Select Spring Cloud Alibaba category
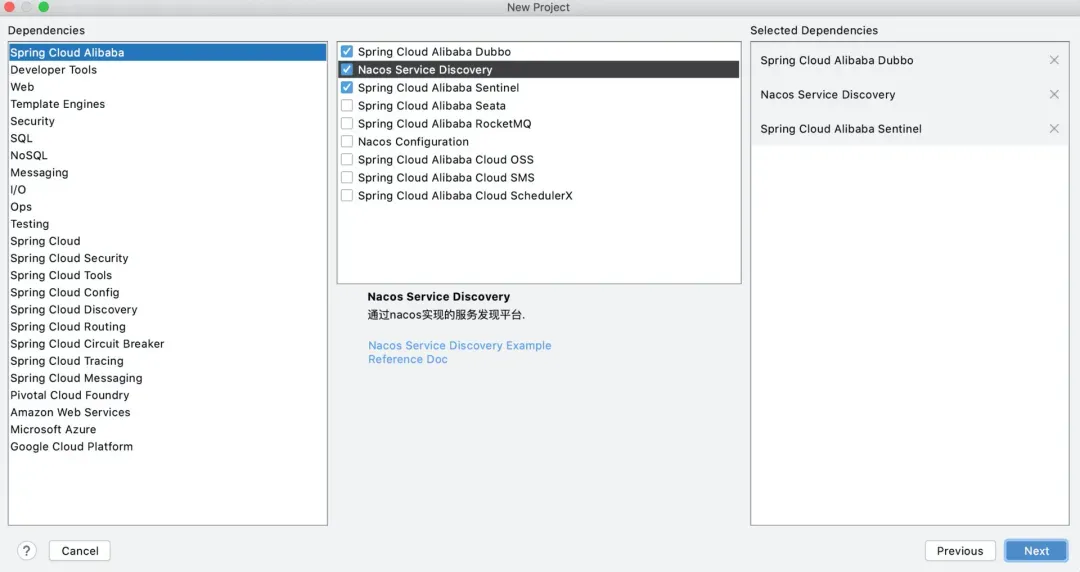Viewport: 1080px width, 572px height. 167,52
